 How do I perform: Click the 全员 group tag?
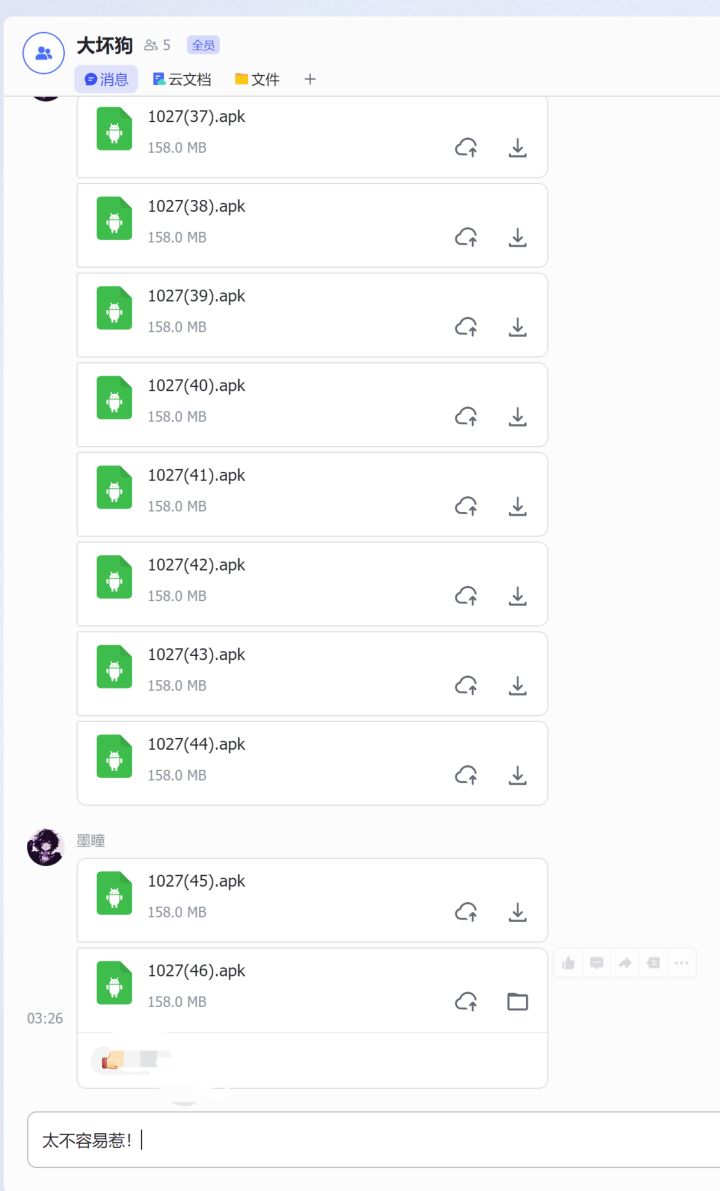[x=203, y=45]
